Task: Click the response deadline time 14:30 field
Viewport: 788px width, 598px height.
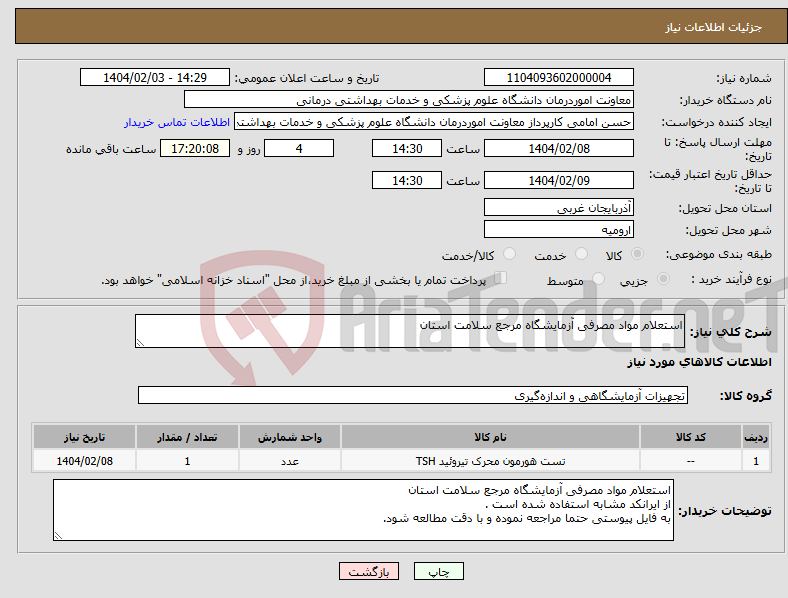Action: (x=407, y=148)
